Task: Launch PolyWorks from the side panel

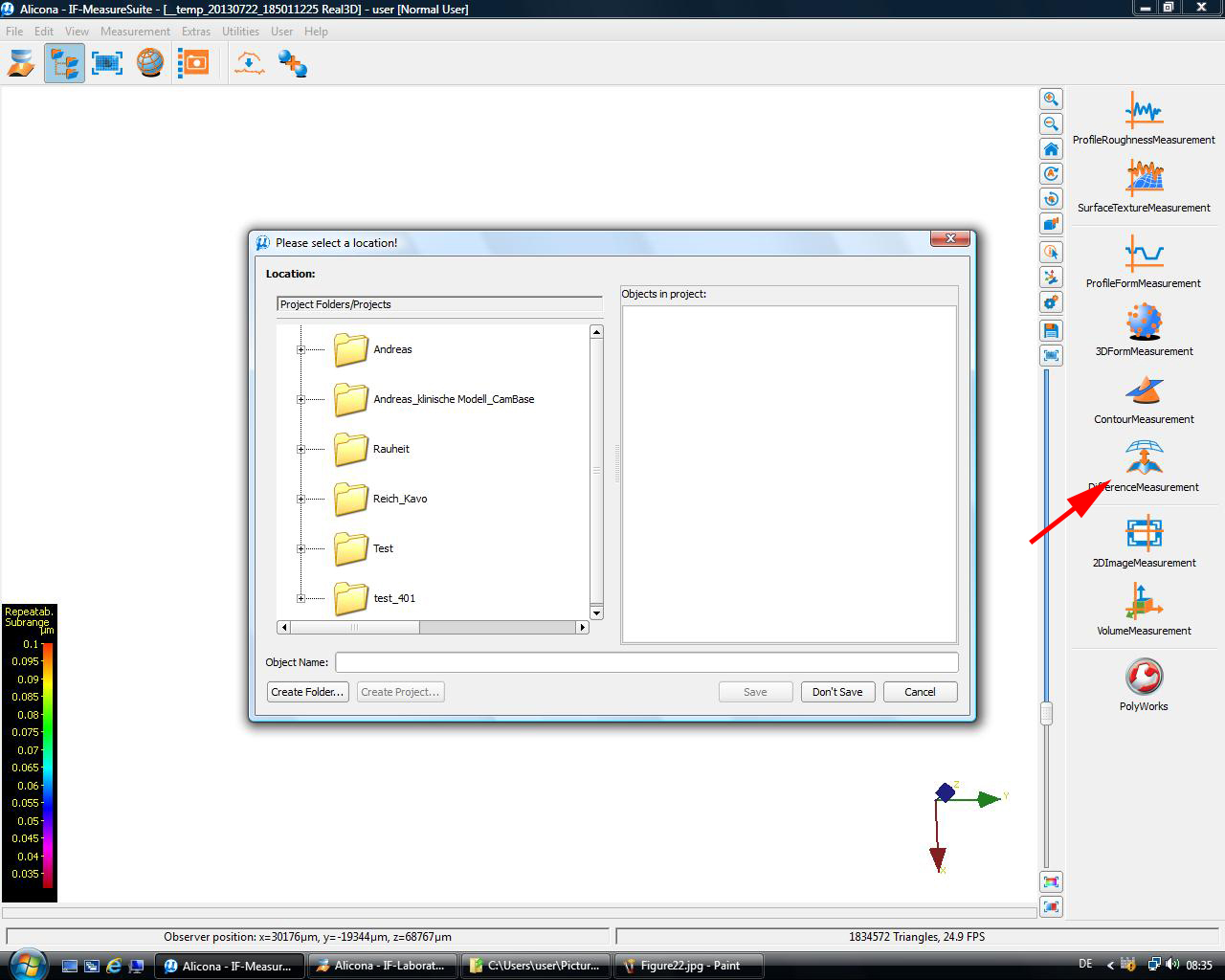Action: tap(1144, 685)
